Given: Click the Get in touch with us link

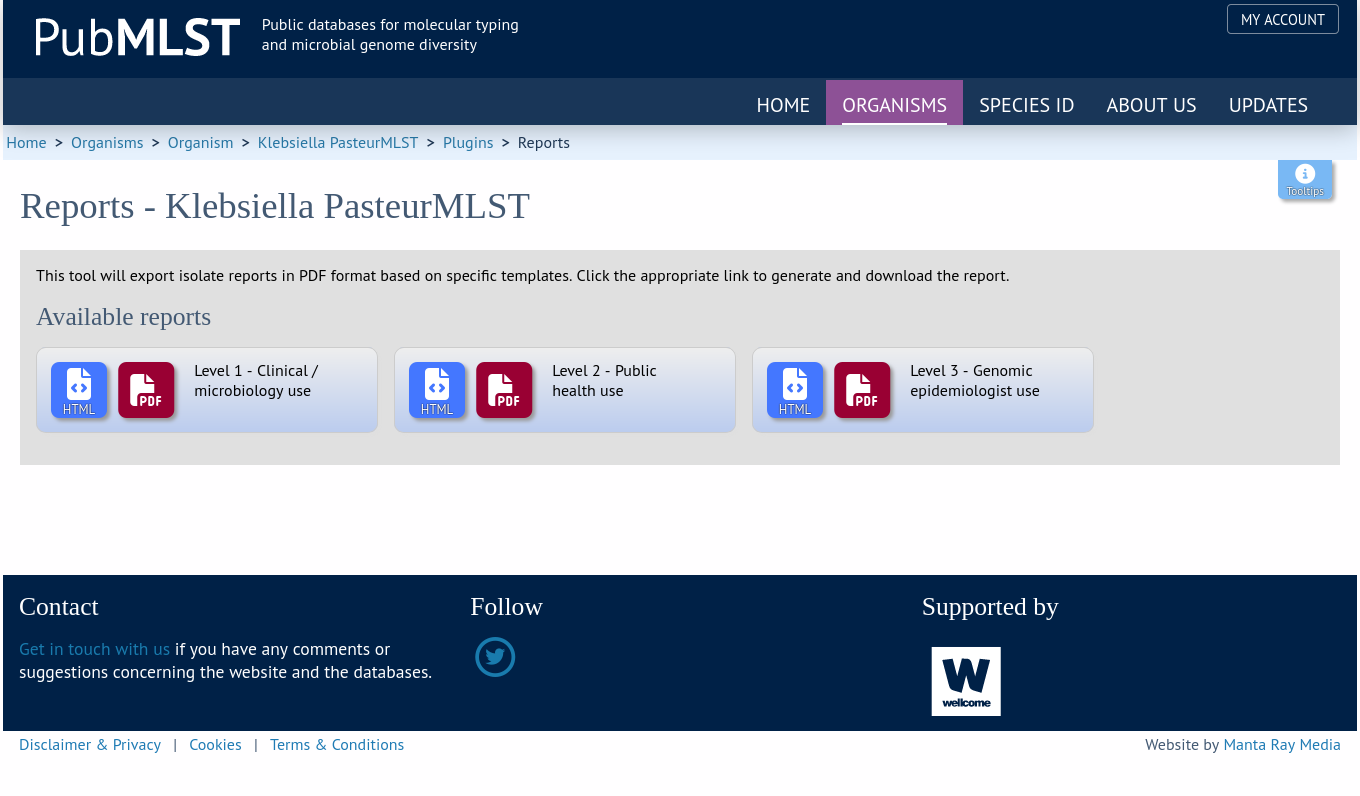Looking at the screenshot, I should click(x=94, y=649).
